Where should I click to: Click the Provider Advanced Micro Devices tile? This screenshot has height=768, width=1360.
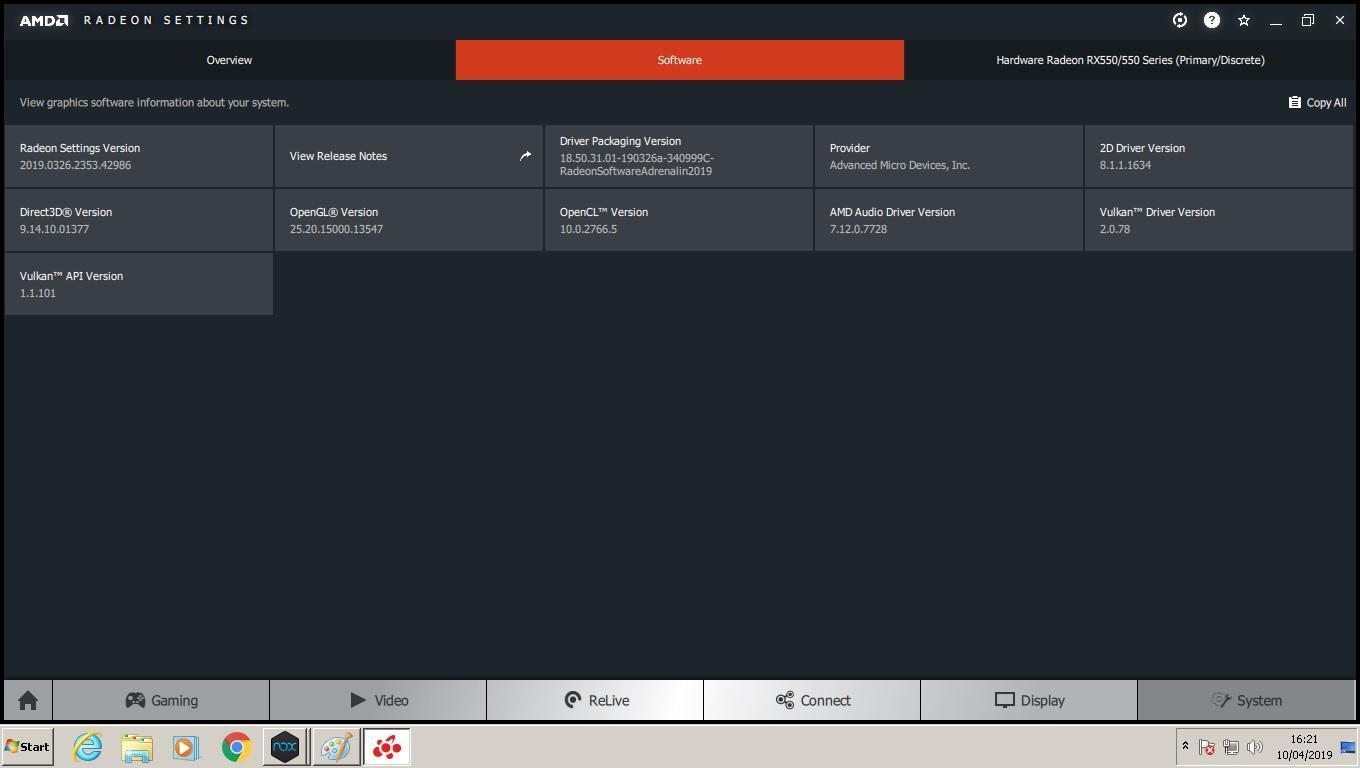click(949, 156)
